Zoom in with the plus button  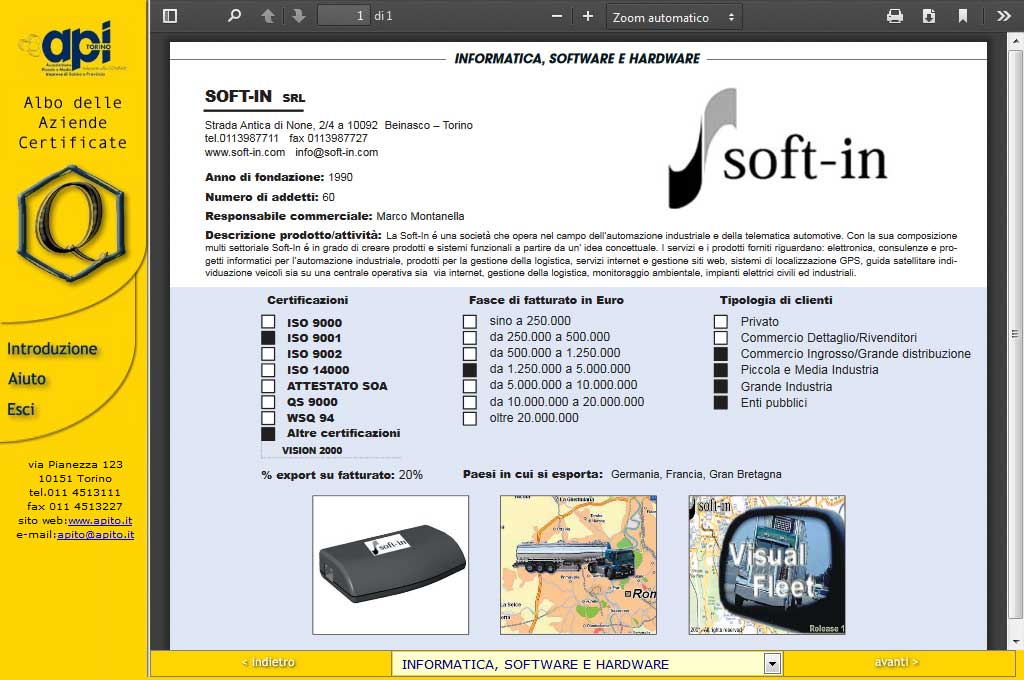pyautogui.click(x=588, y=16)
